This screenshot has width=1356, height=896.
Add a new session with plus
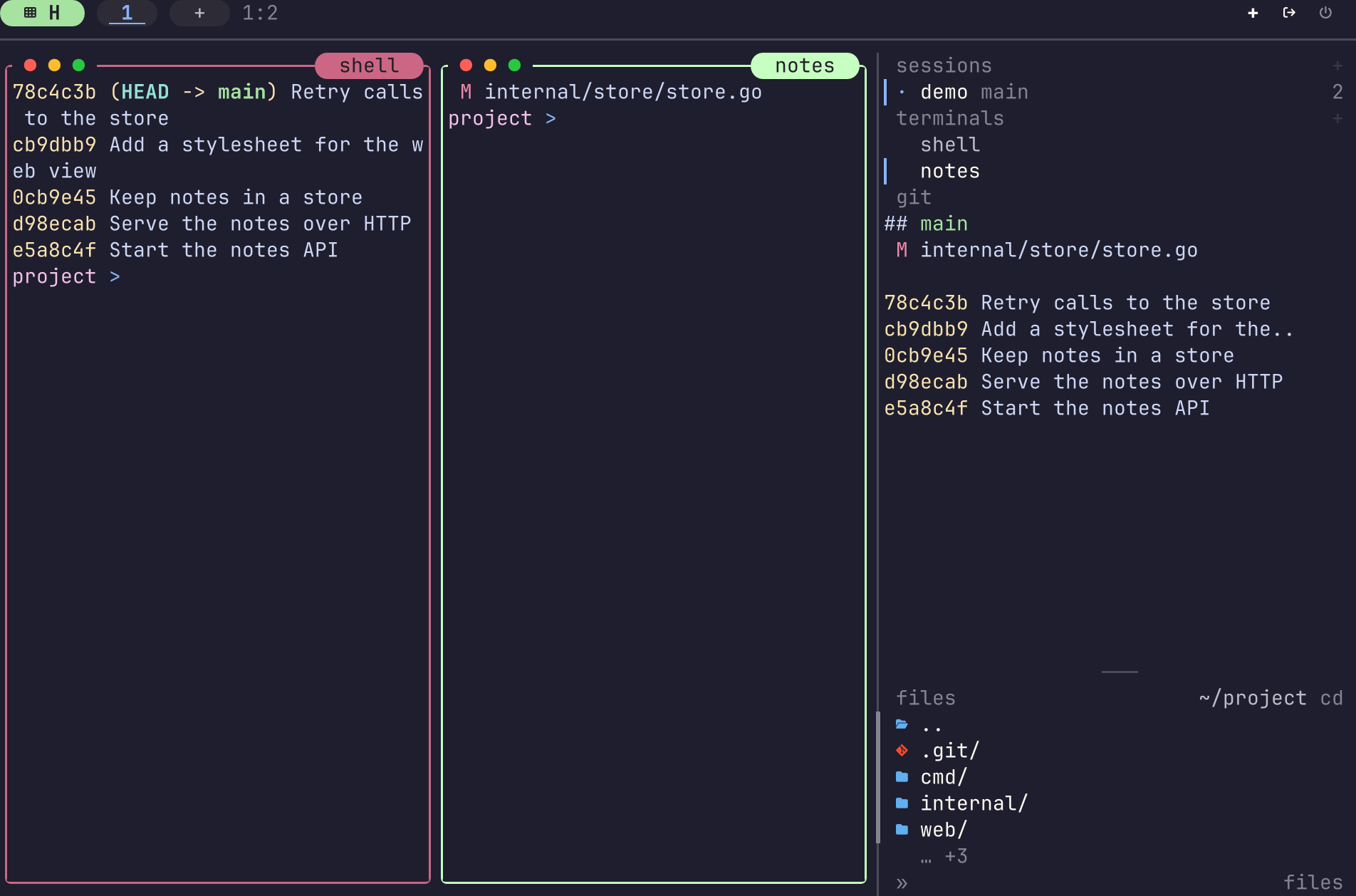point(1337,66)
